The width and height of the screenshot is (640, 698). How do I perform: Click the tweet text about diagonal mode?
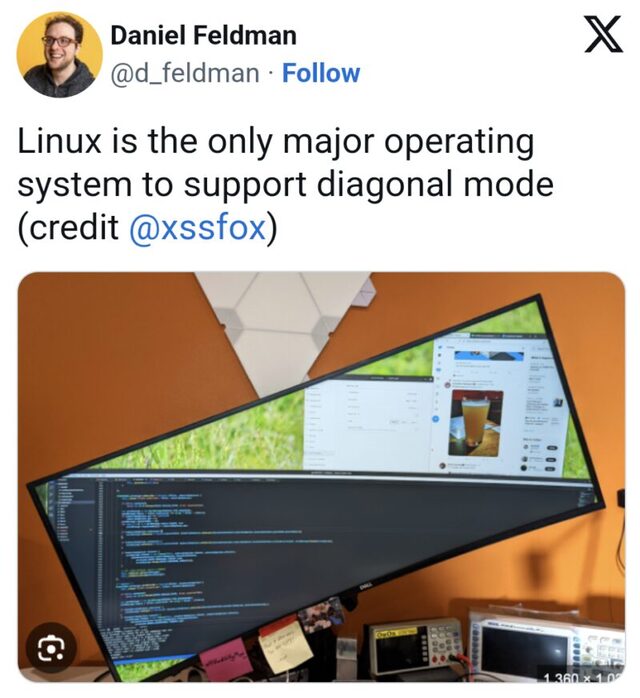tap(285, 184)
